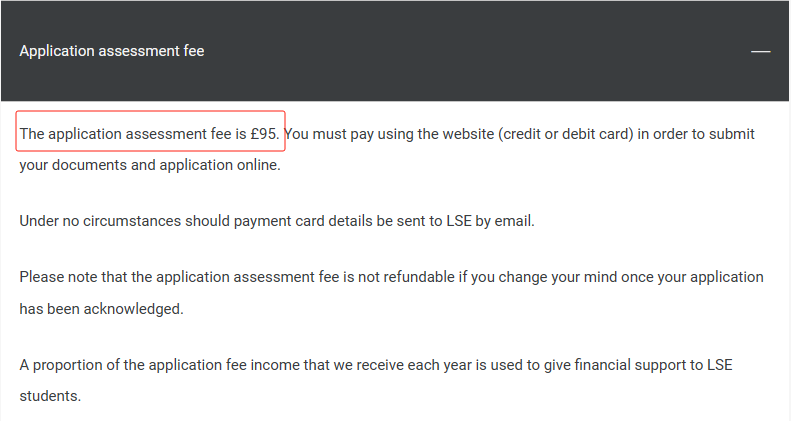791x421 pixels.
Task: Click the words "not refundable"
Action: click(406, 277)
